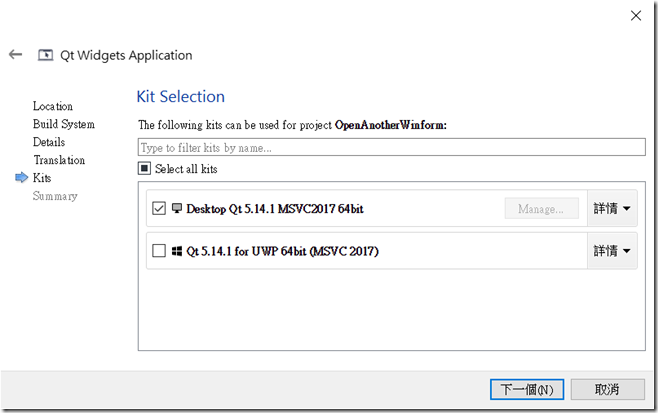The height and width of the screenshot is (413, 658).
Task: Click the Windows logo icon of UWP kit
Action: [177, 251]
